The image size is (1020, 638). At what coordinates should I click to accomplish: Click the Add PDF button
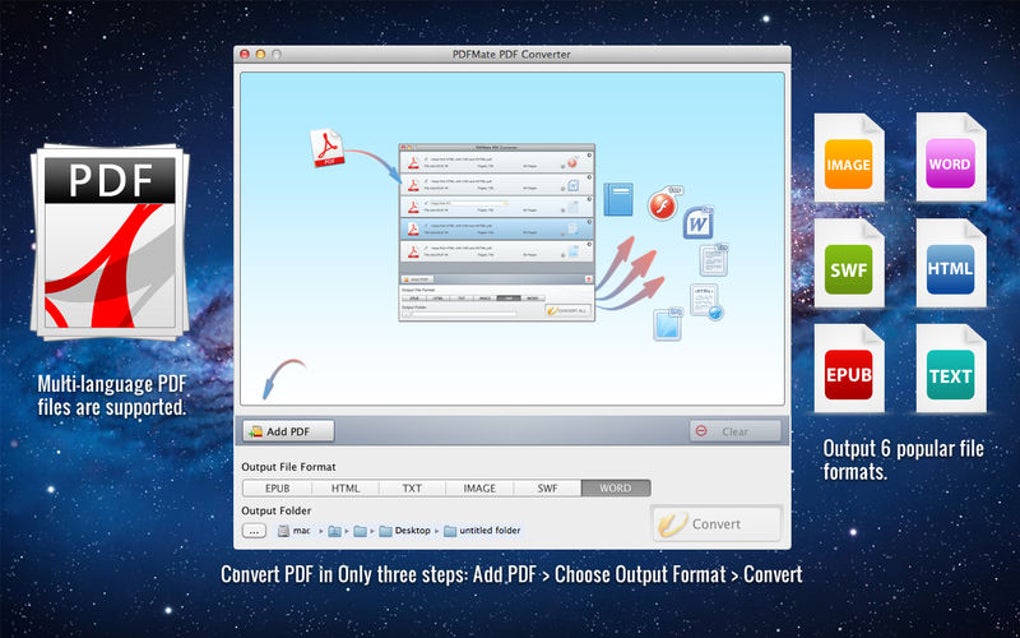[x=288, y=431]
